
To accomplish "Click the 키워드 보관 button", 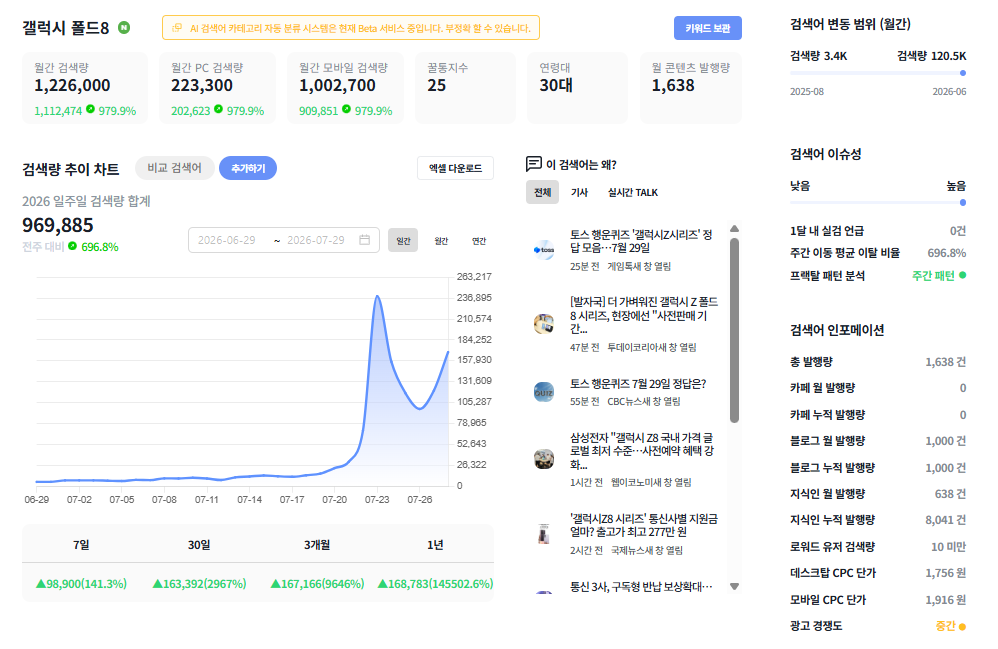I will [708, 28].
